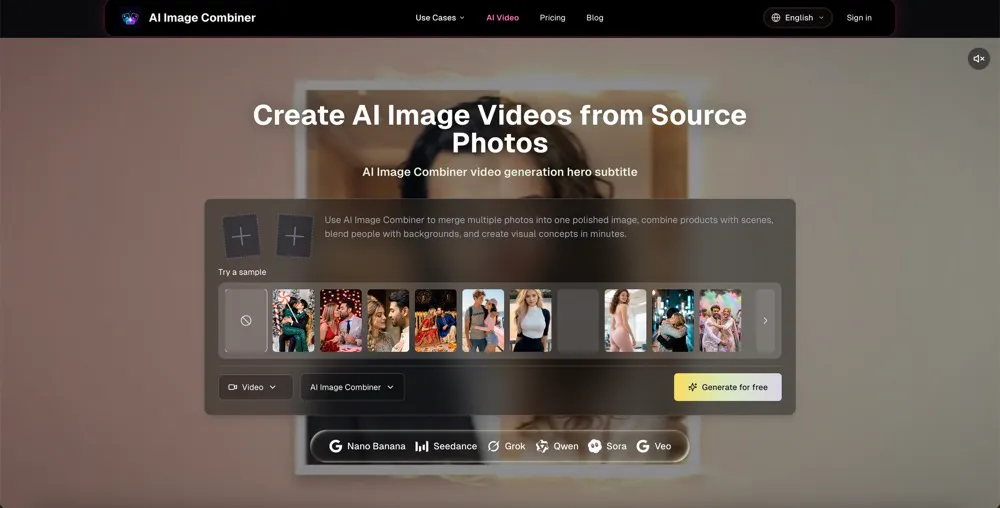This screenshot has height=508, width=1000.
Task: Toggle the mute sound icon
Action: [978, 59]
